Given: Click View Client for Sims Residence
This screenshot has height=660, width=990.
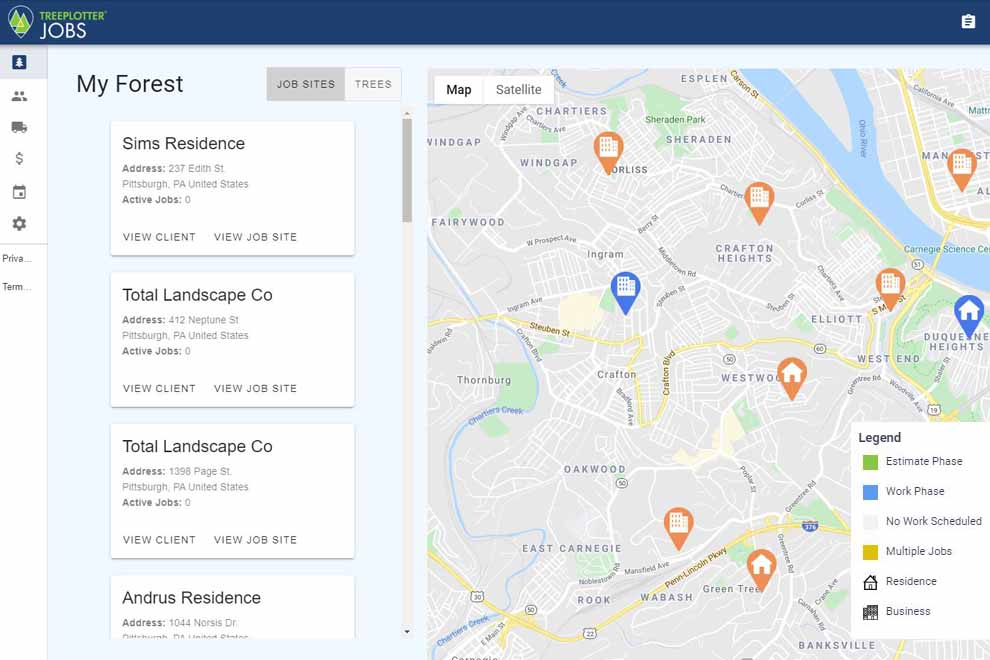Looking at the screenshot, I should [x=159, y=237].
